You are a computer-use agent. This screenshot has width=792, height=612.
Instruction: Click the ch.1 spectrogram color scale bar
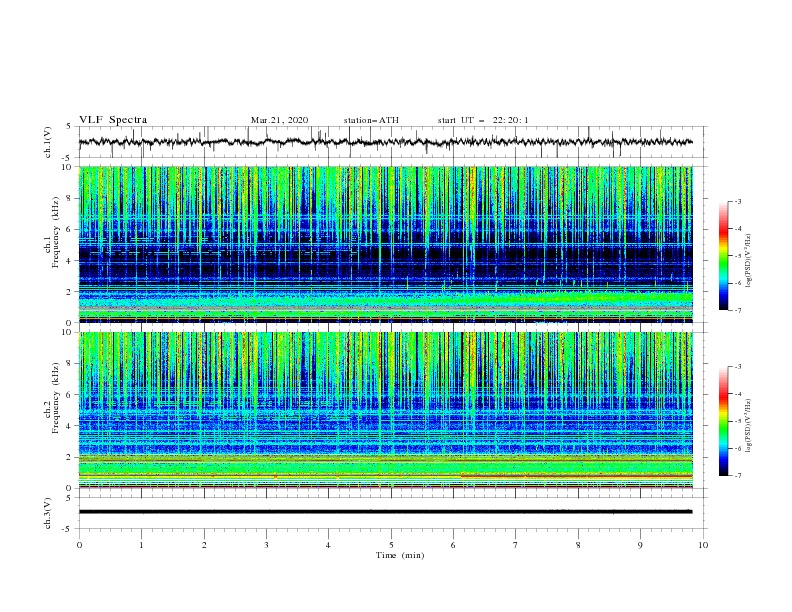point(723,255)
